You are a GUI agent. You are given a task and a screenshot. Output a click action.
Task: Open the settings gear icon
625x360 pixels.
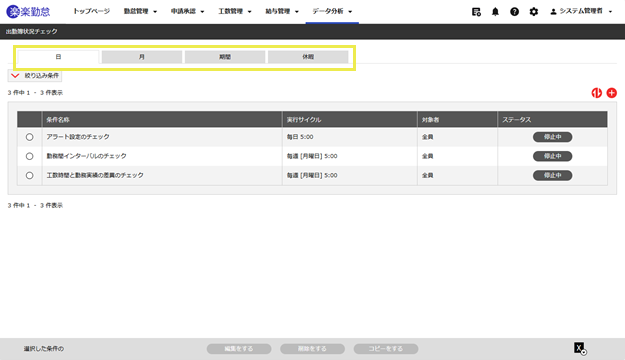[x=533, y=12]
